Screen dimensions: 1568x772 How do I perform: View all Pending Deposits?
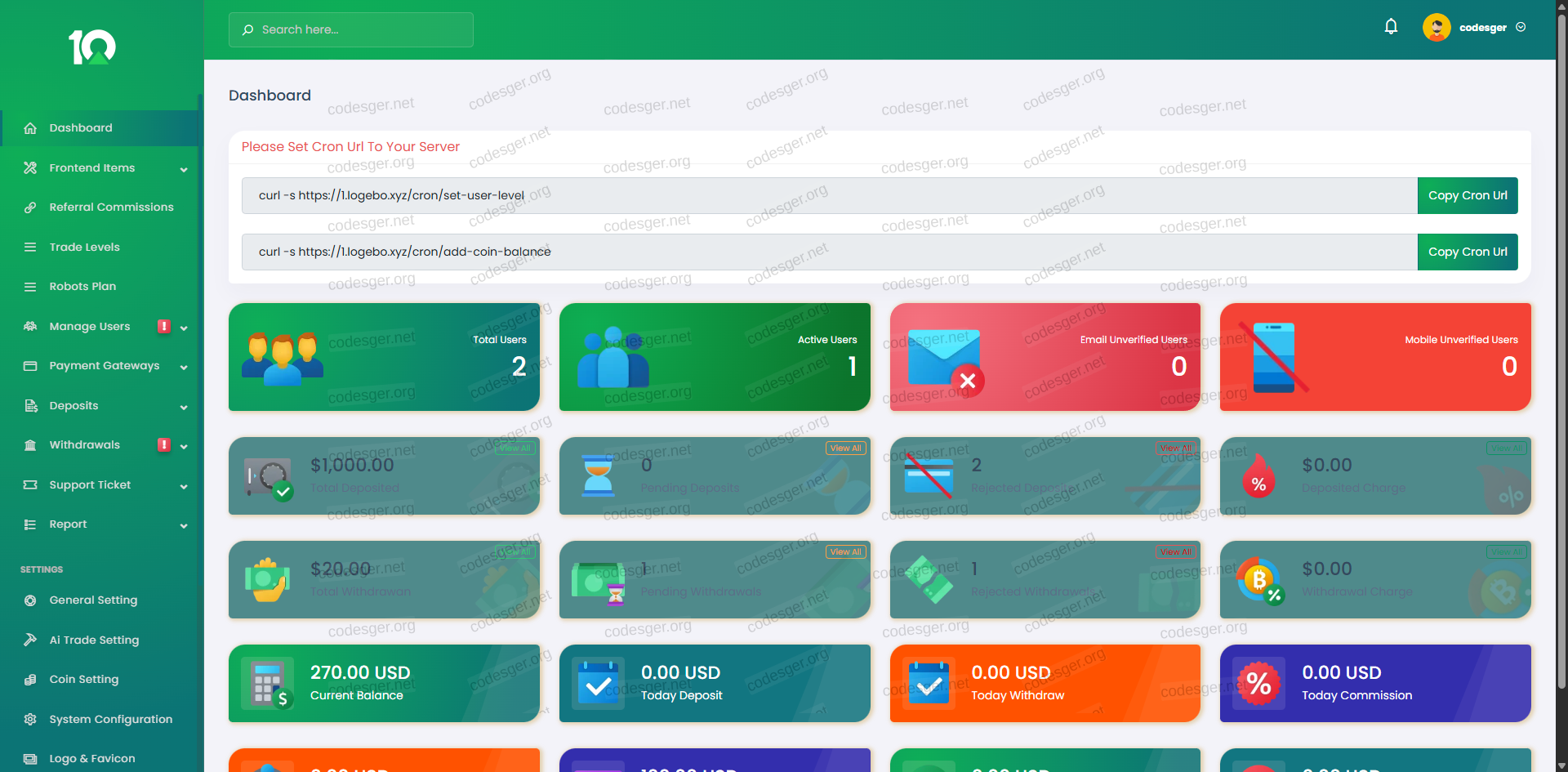pyautogui.click(x=845, y=448)
